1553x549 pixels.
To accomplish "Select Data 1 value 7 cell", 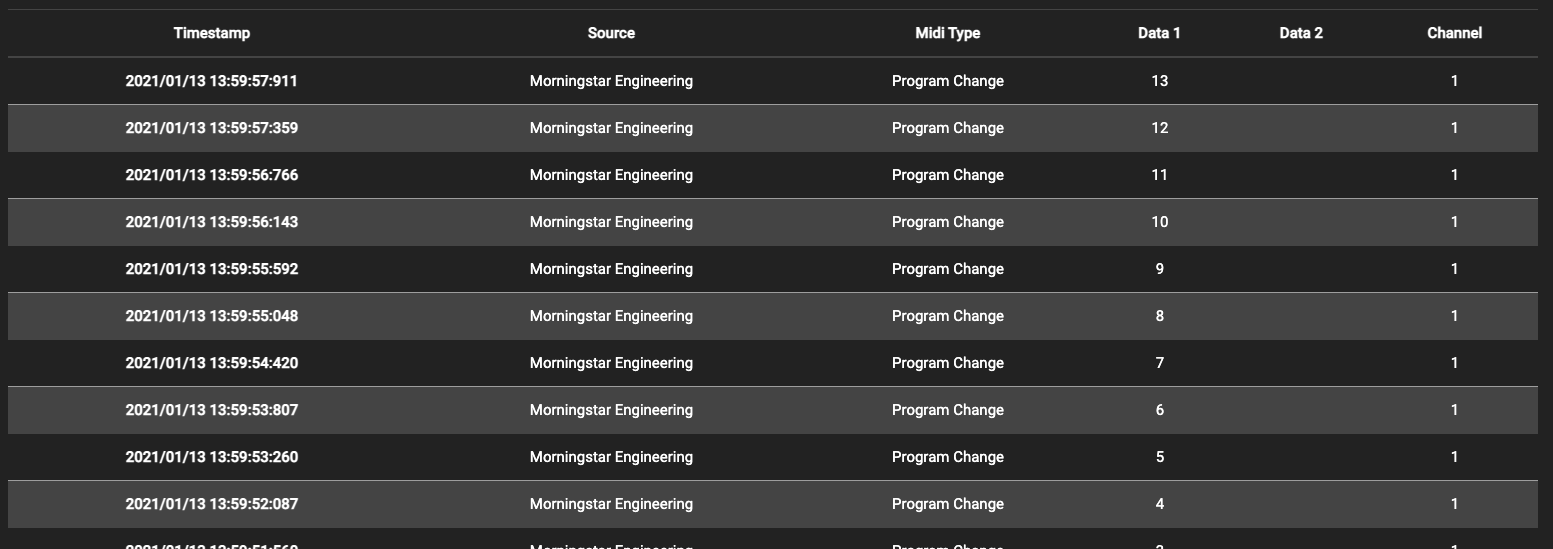I will (x=1159, y=363).
